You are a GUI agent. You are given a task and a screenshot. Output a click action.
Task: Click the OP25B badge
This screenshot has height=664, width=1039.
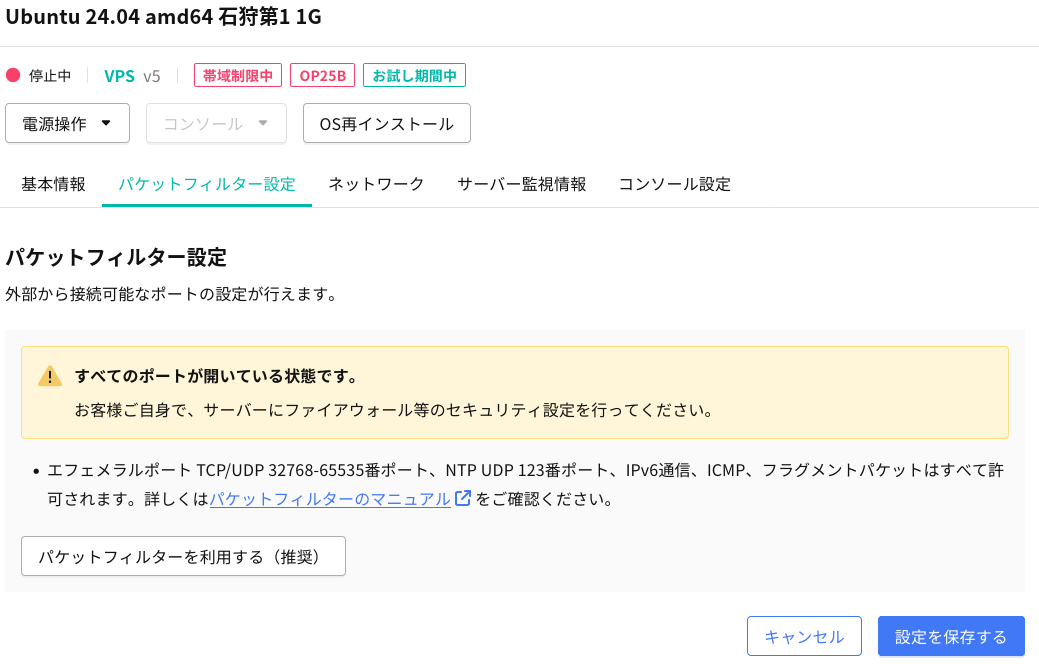tap(322, 74)
